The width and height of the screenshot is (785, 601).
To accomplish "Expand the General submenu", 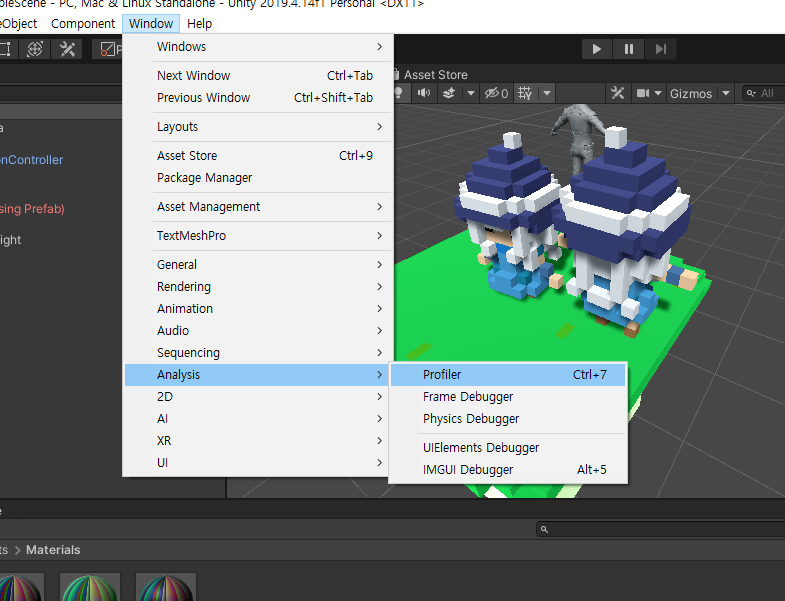I will [x=258, y=265].
